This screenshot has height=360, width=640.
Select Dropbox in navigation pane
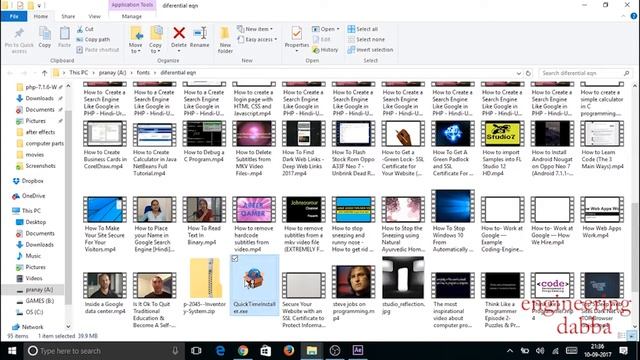[33, 181]
